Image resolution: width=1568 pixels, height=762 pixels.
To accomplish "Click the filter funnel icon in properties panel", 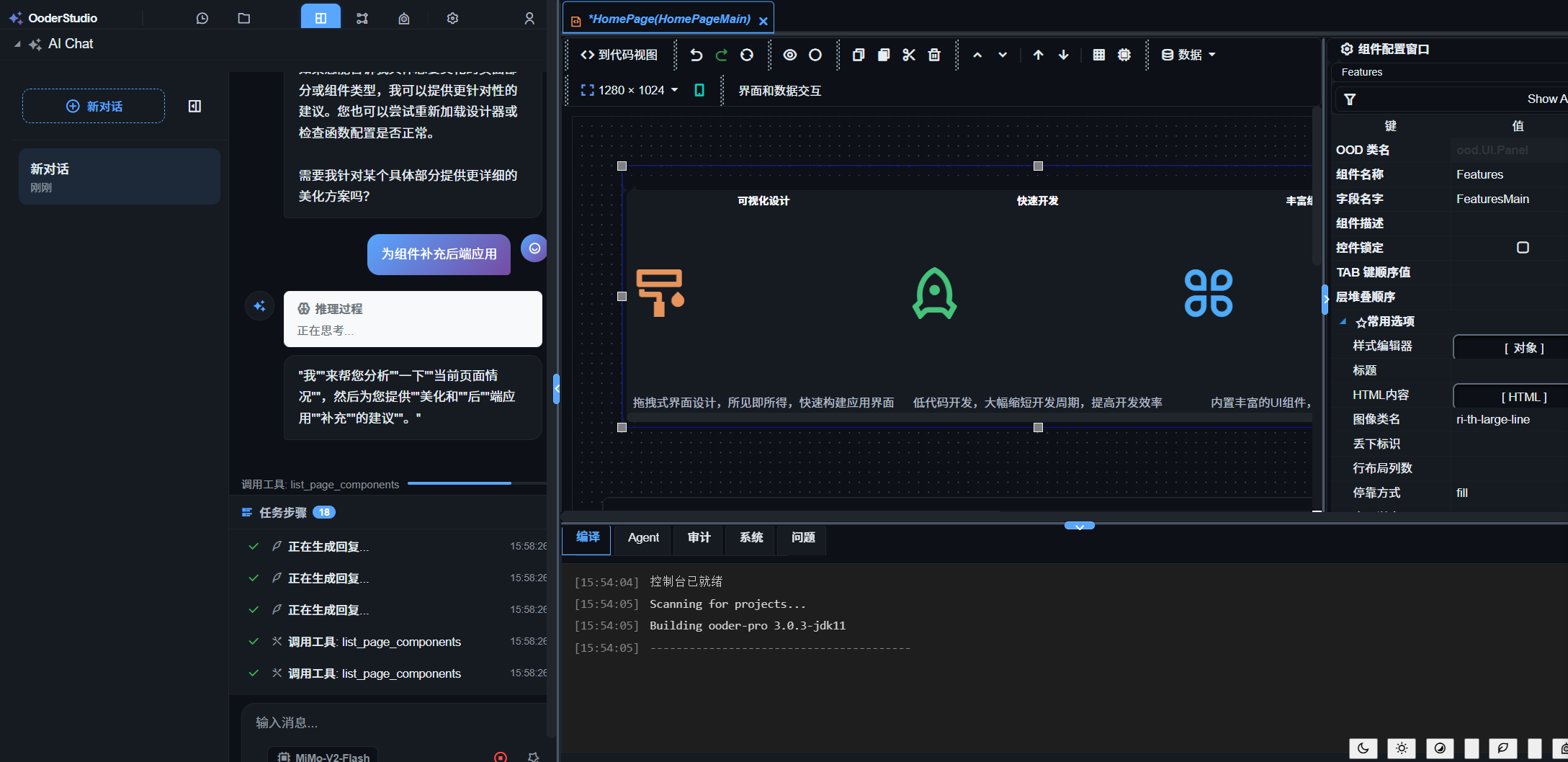I will pyautogui.click(x=1350, y=99).
